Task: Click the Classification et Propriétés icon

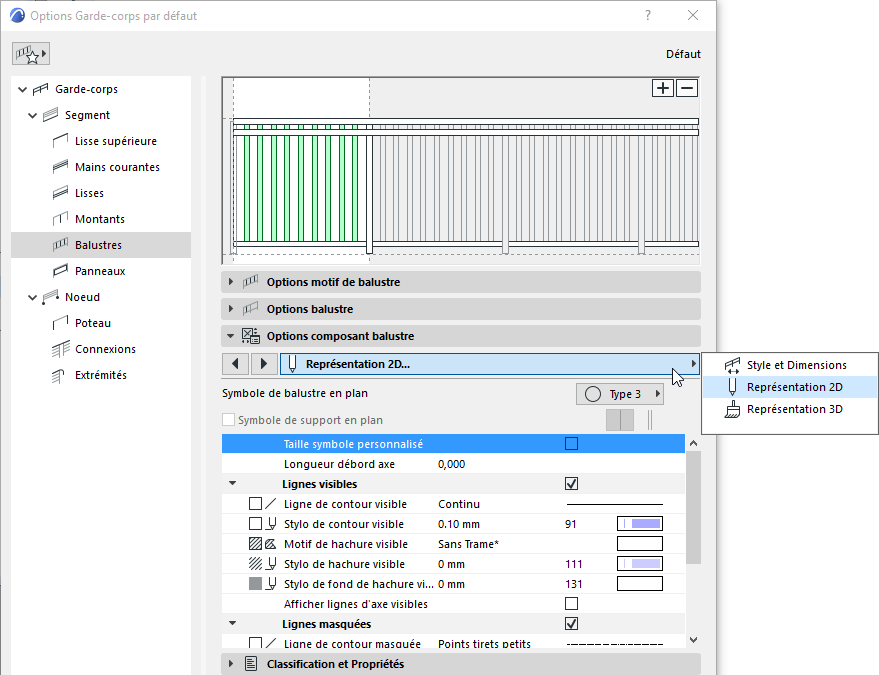Action: [x=251, y=664]
